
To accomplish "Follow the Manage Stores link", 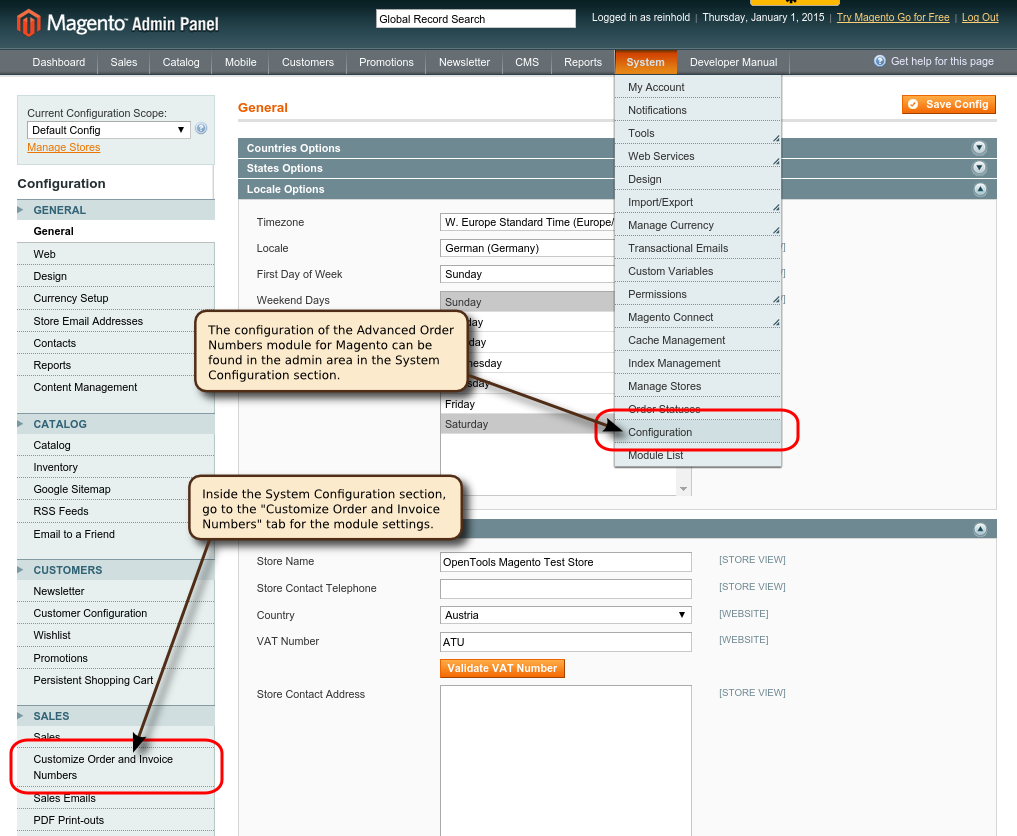I will [x=64, y=147].
